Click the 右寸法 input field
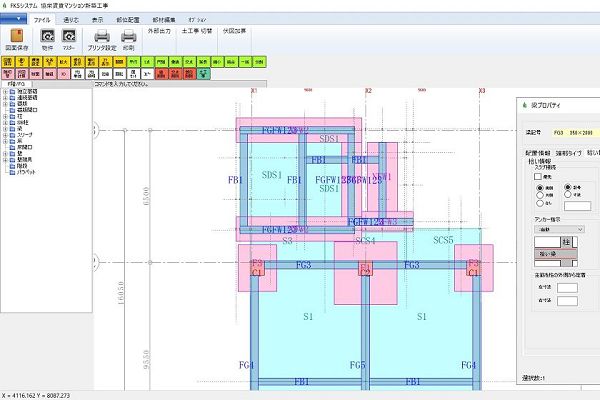This screenshot has width=600, height=400. click(x=567, y=301)
